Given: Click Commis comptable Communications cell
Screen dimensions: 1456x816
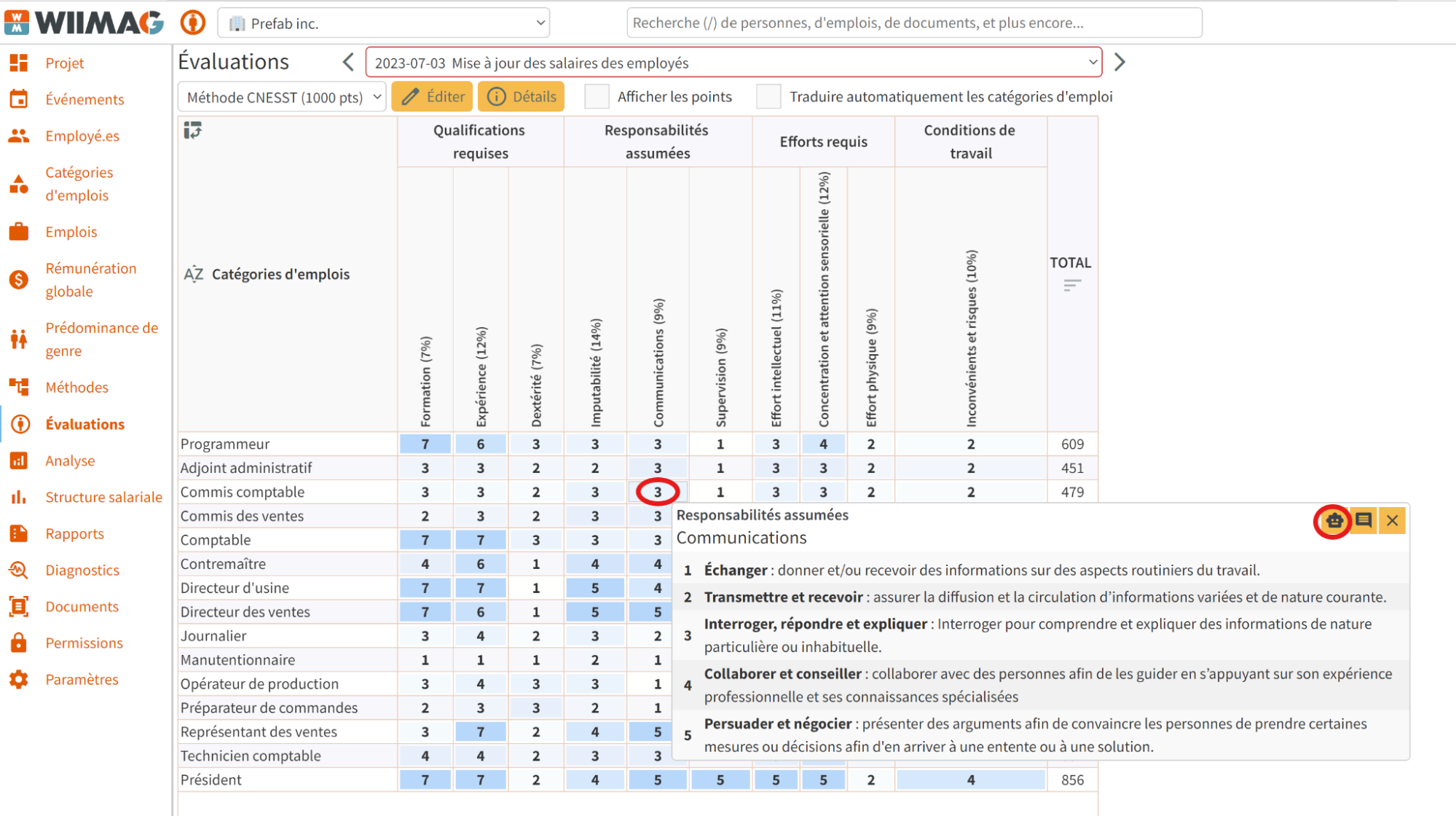Looking at the screenshot, I should pos(658,493).
